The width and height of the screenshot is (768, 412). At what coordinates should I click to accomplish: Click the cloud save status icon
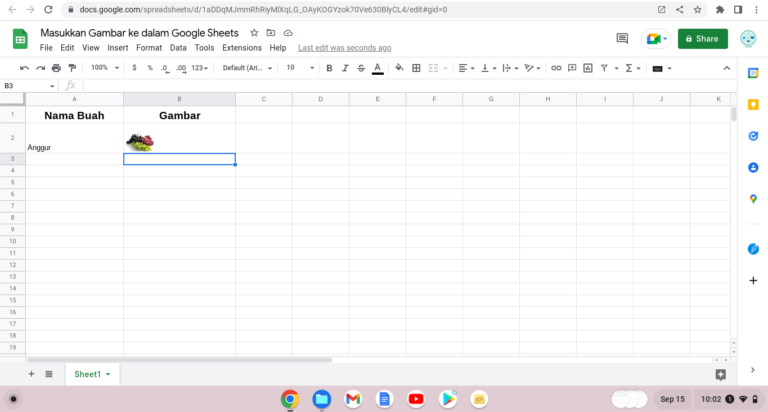click(288, 33)
